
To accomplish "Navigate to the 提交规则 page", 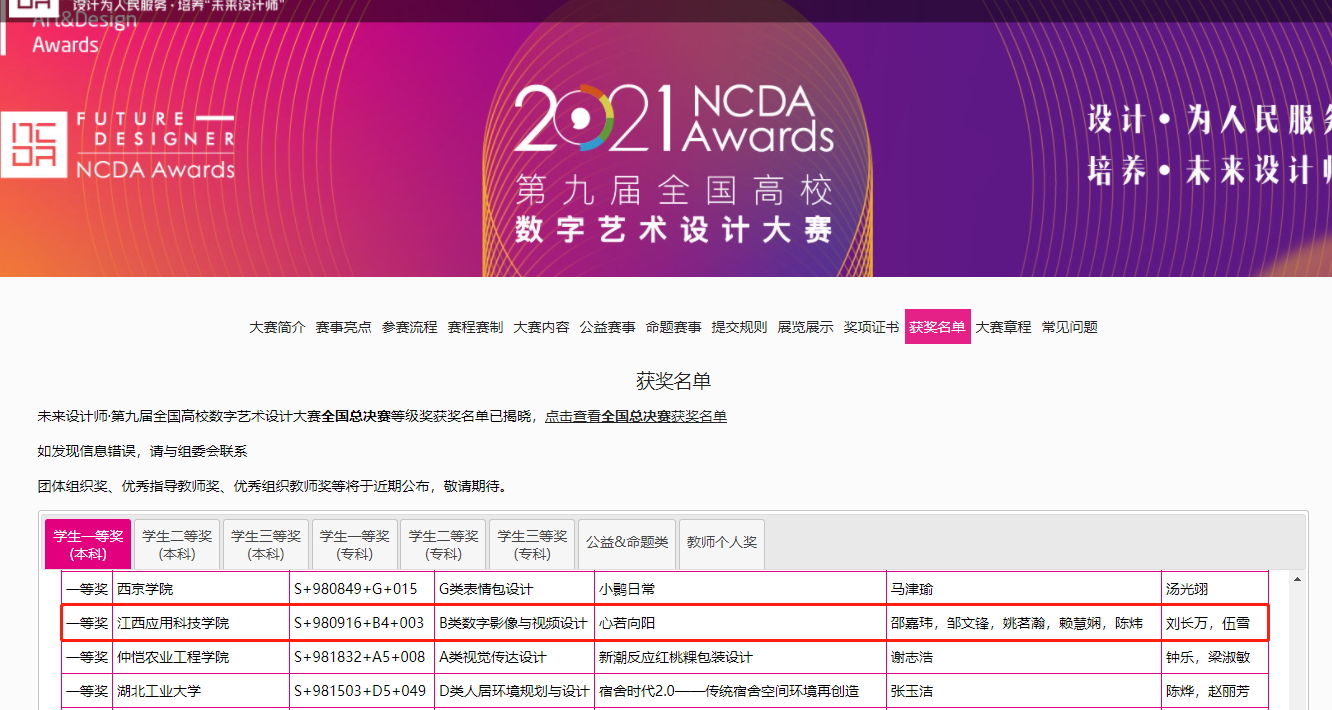I will pos(739,327).
